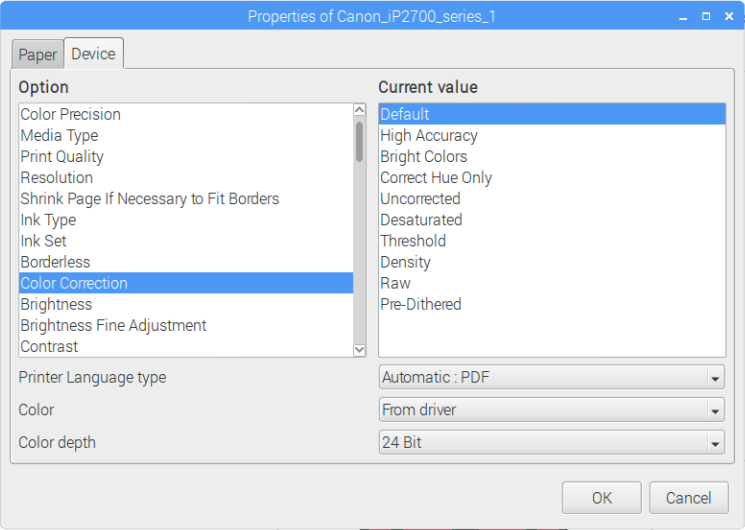Select Contrast option
Viewport: 745px width, 530px height.
[x=186, y=347]
